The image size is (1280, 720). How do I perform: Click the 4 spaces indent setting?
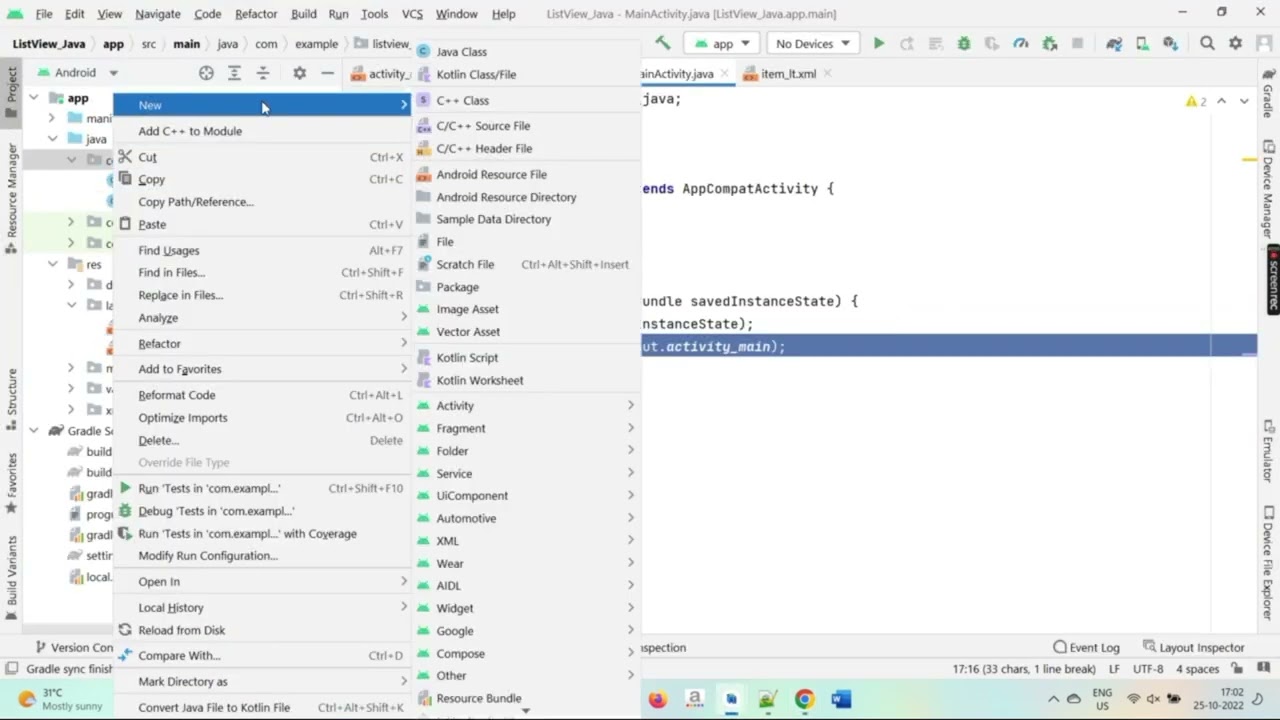[1197, 669]
